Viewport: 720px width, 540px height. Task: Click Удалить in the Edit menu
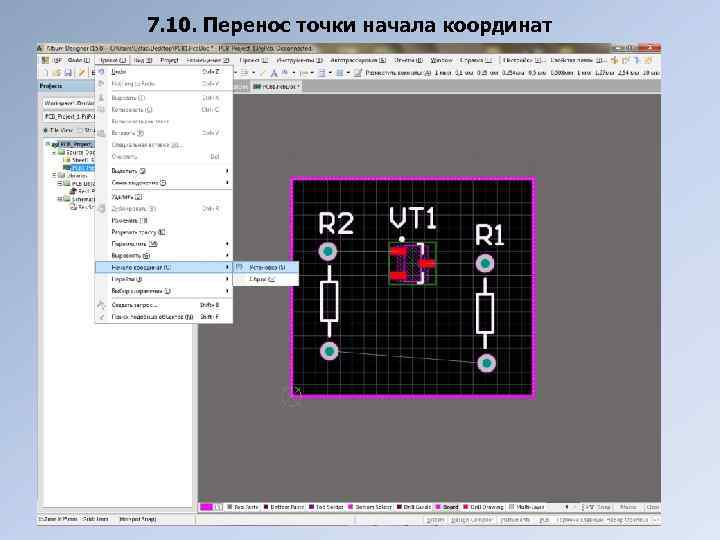163,197
